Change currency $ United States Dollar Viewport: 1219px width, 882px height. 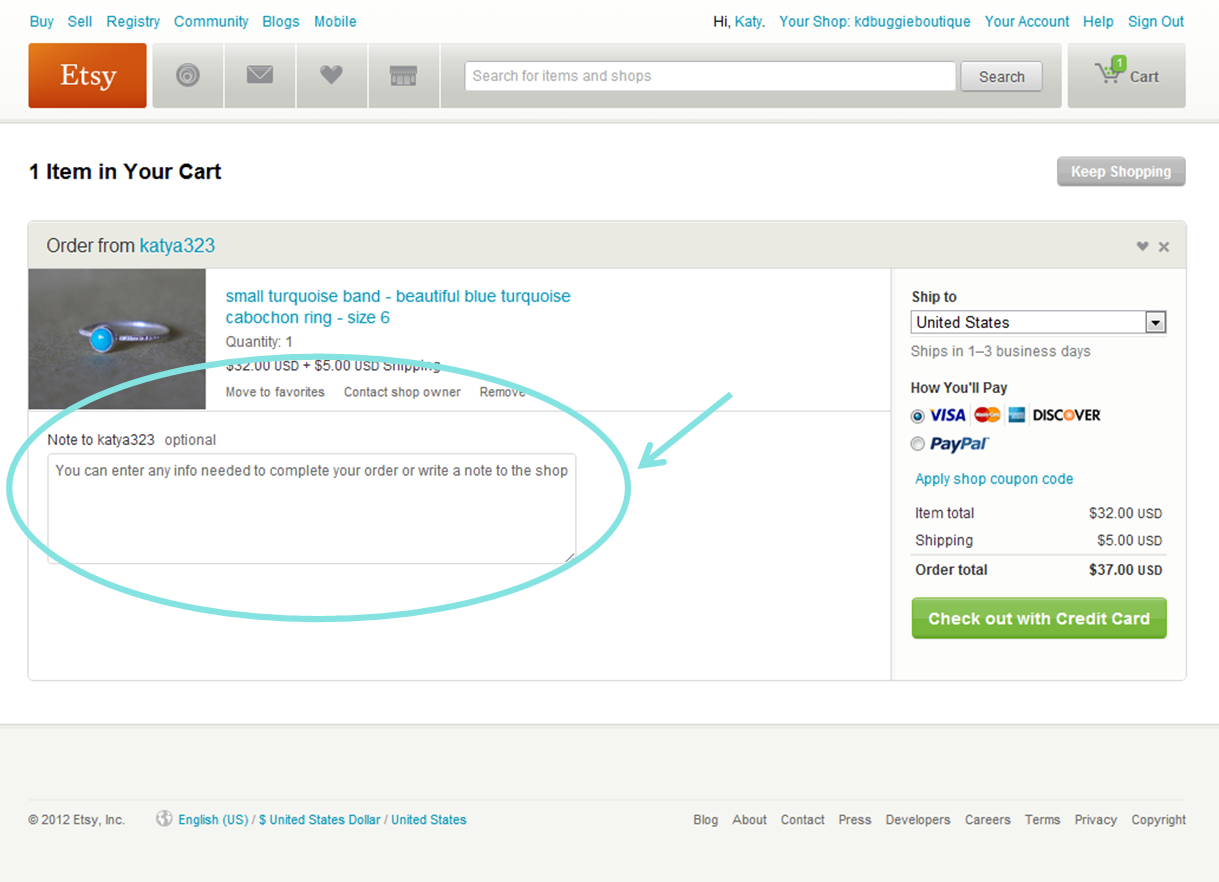coord(320,820)
